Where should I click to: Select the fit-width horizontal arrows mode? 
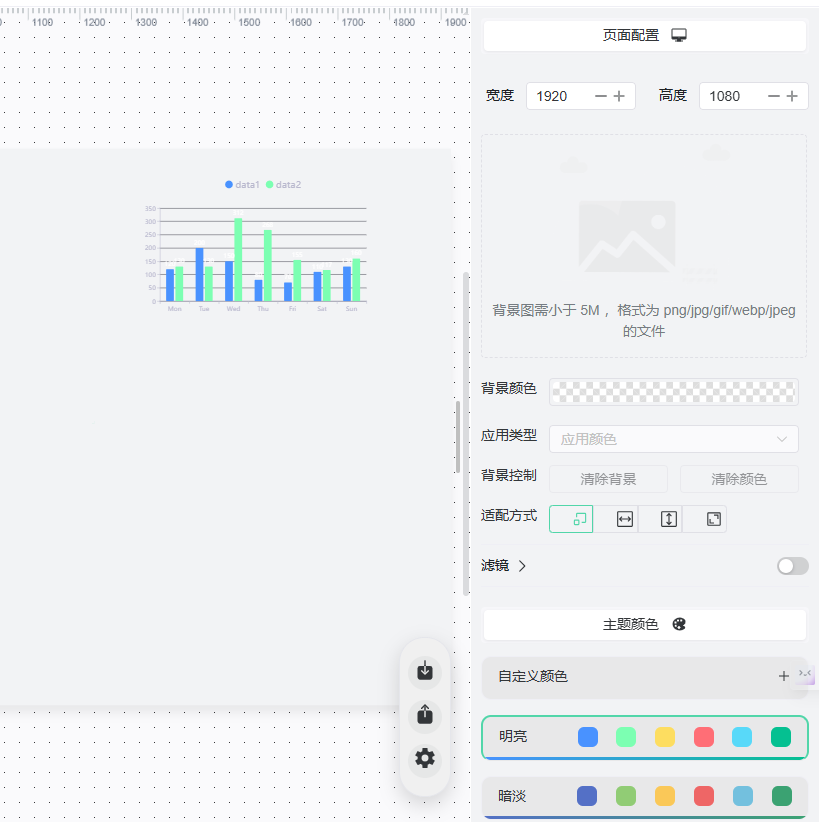pos(624,519)
